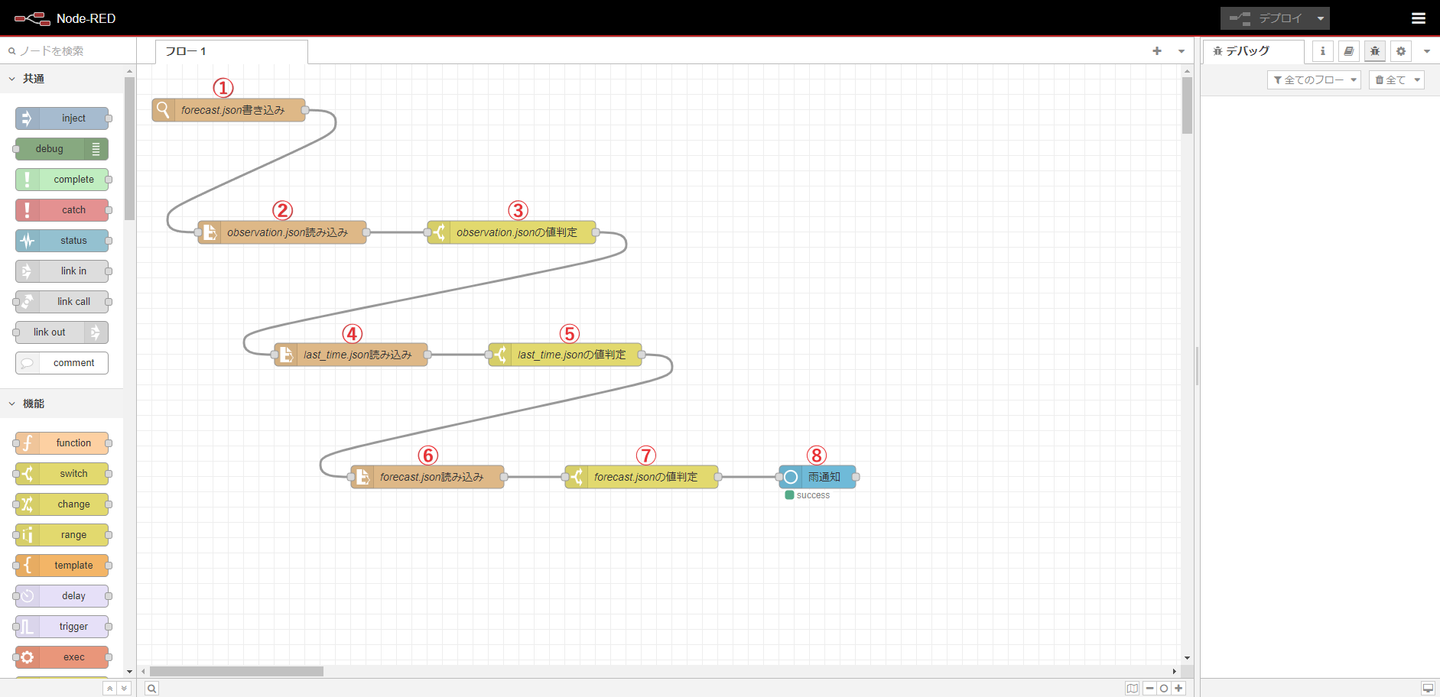Toggle the navigator map view
Viewport: 1440px width, 697px height.
(1132, 688)
